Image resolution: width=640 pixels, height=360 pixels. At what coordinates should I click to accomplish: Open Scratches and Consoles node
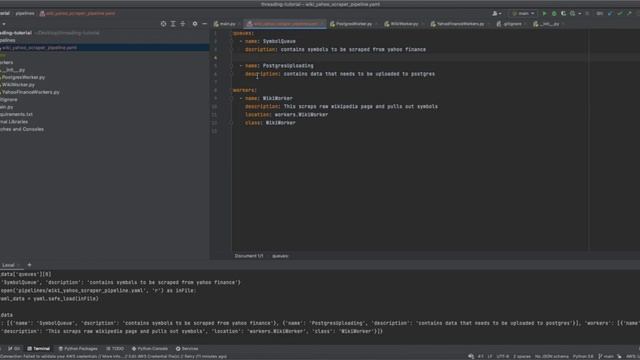coord(22,129)
